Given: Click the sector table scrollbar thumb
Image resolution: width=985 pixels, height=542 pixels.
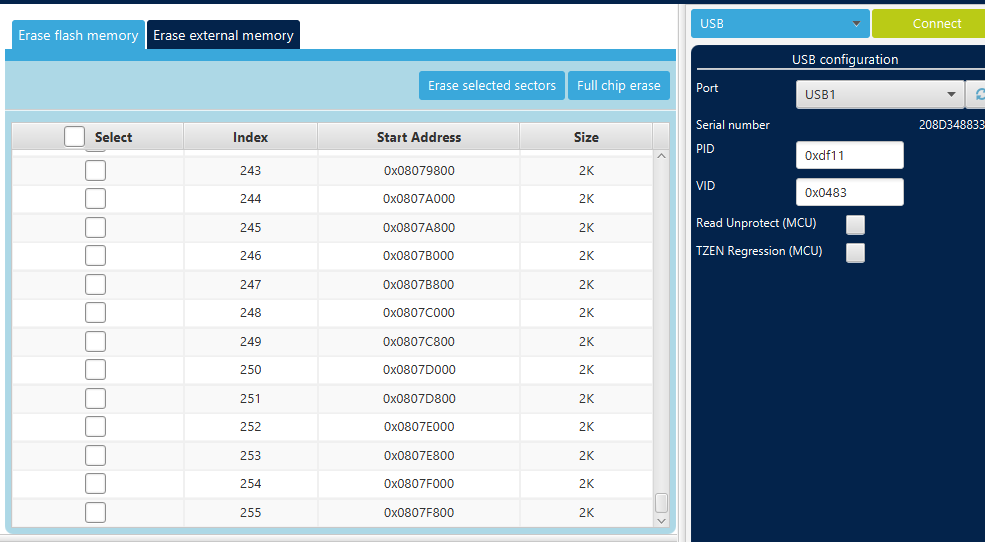Looking at the screenshot, I should 661,503.
